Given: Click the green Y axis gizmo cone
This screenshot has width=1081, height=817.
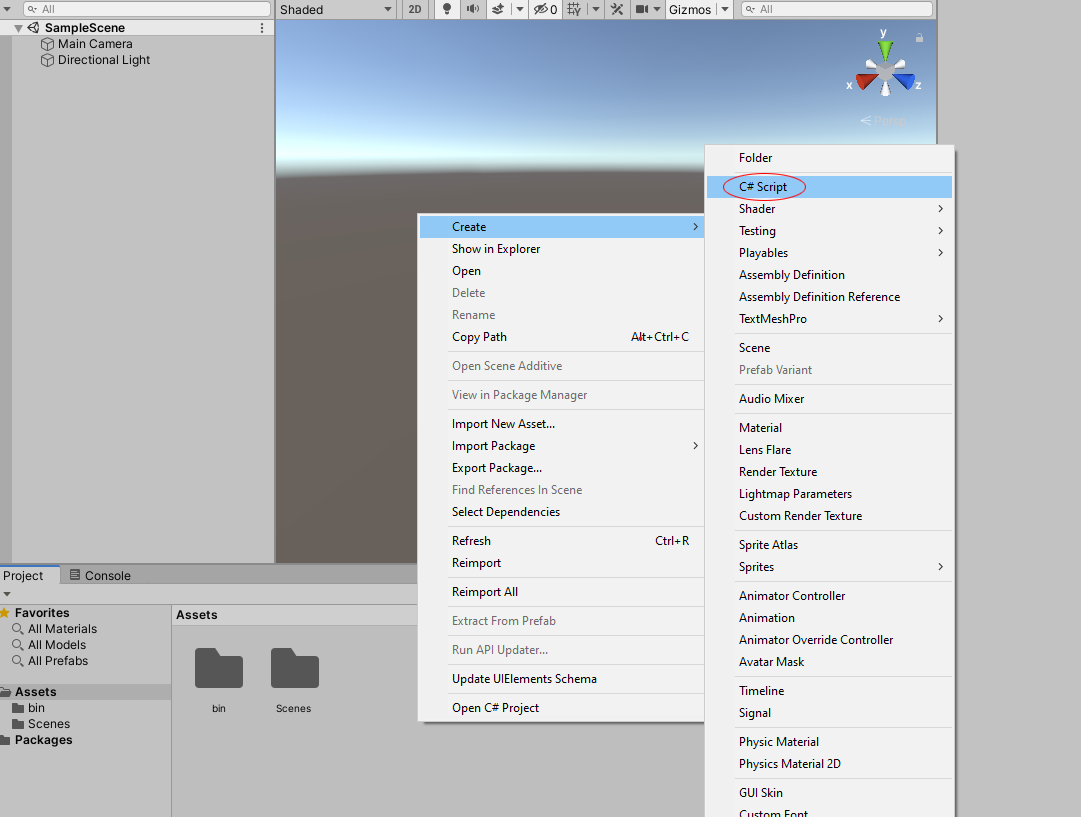Looking at the screenshot, I should point(885,50).
